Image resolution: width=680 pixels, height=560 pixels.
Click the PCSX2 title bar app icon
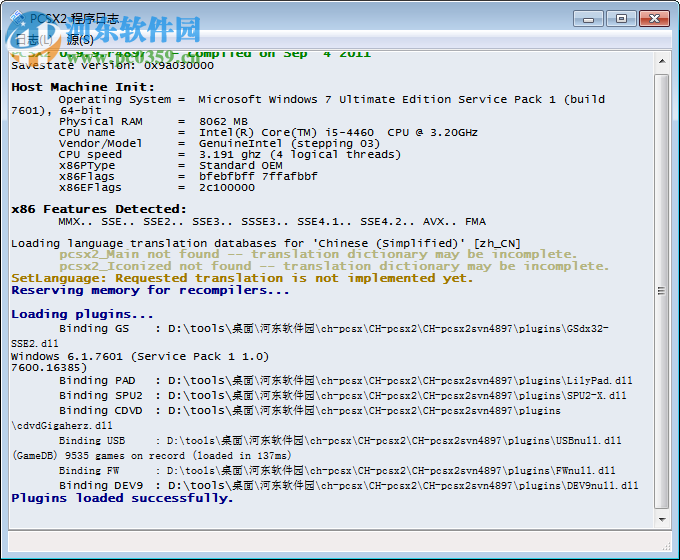tap(19, 19)
